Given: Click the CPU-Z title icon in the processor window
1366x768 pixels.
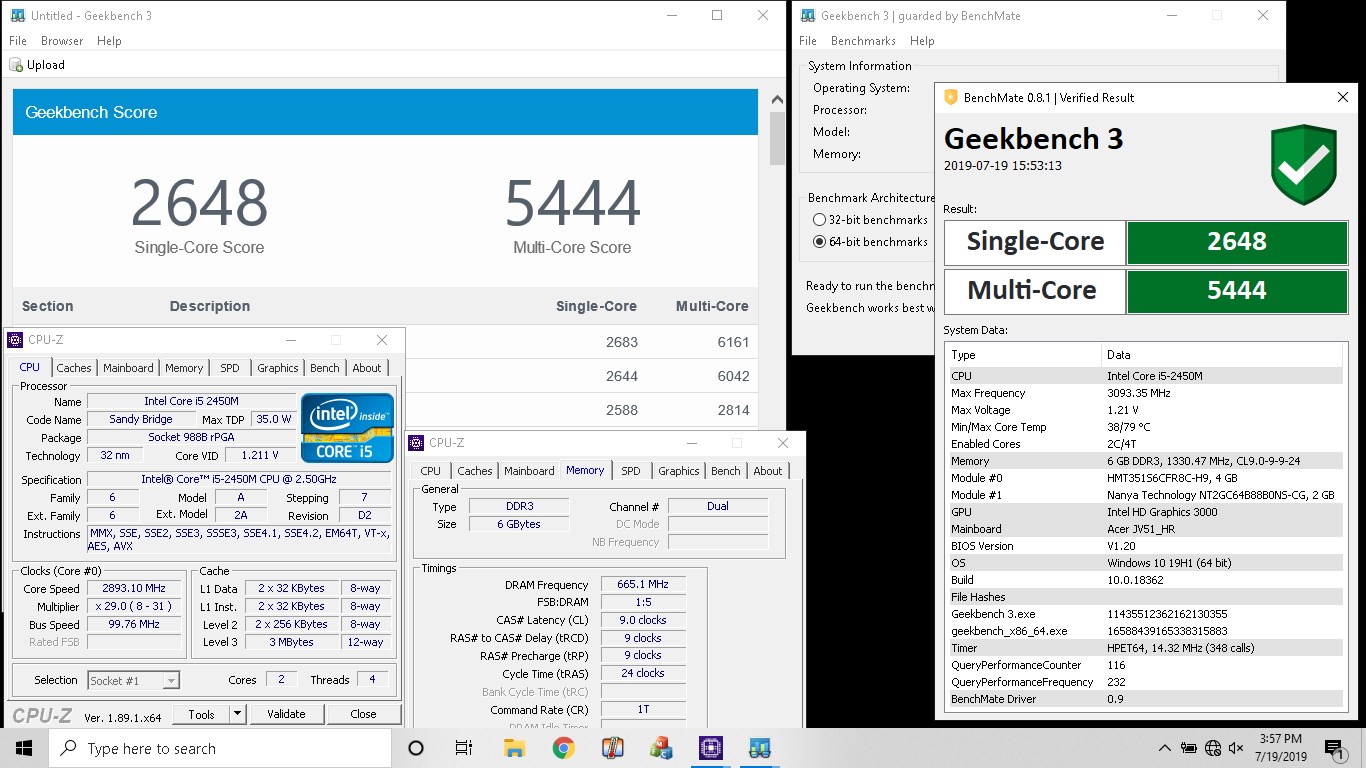Looking at the screenshot, I should (15, 340).
